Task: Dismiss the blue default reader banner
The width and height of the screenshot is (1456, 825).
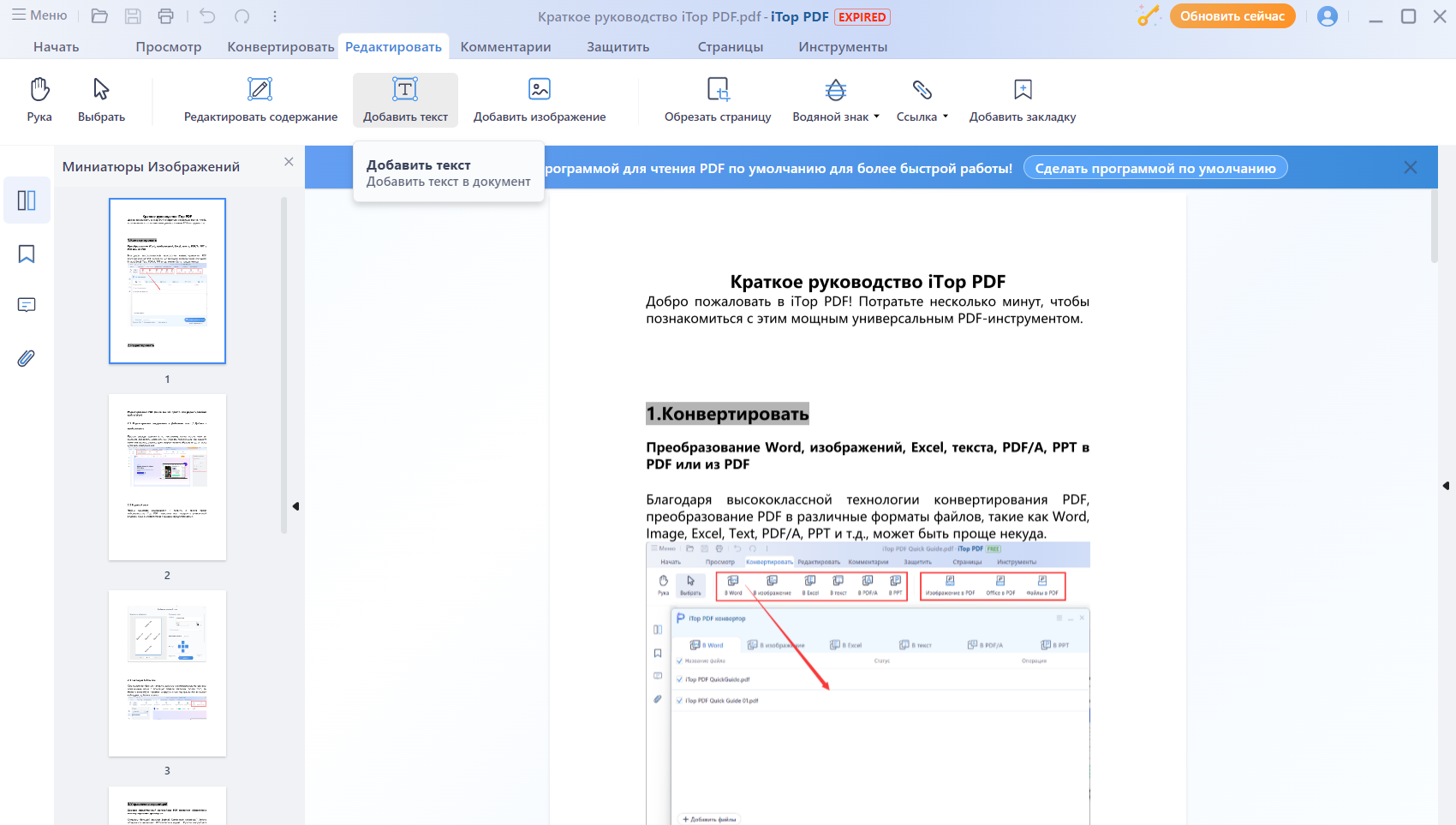Action: coord(1411,168)
